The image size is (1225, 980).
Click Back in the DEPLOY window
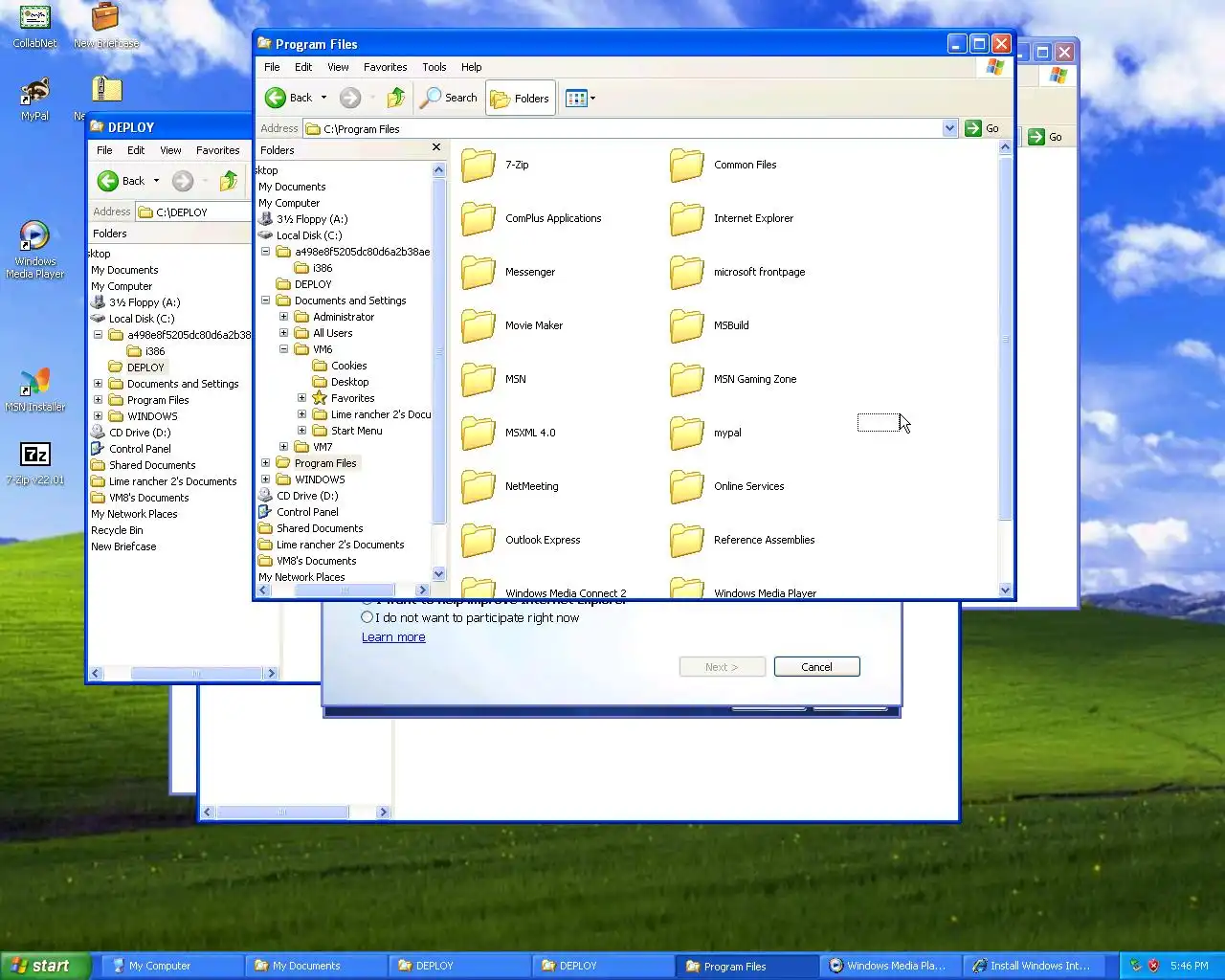(122, 181)
